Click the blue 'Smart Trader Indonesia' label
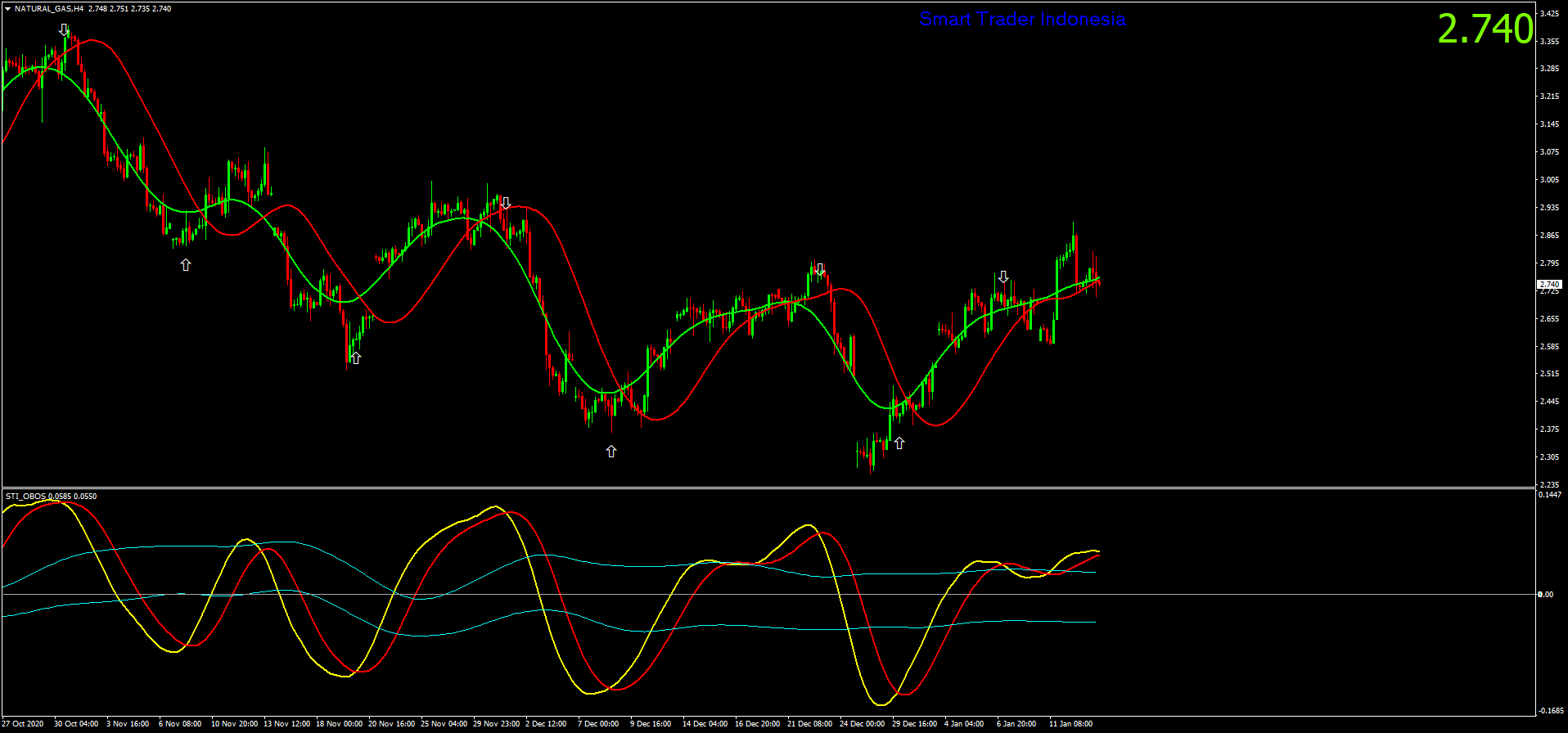This screenshot has width=1568, height=733. pos(1022,19)
